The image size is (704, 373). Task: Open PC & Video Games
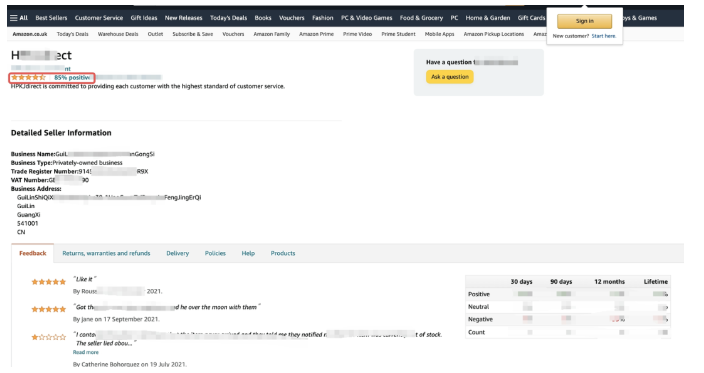click(x=366, y=18)
